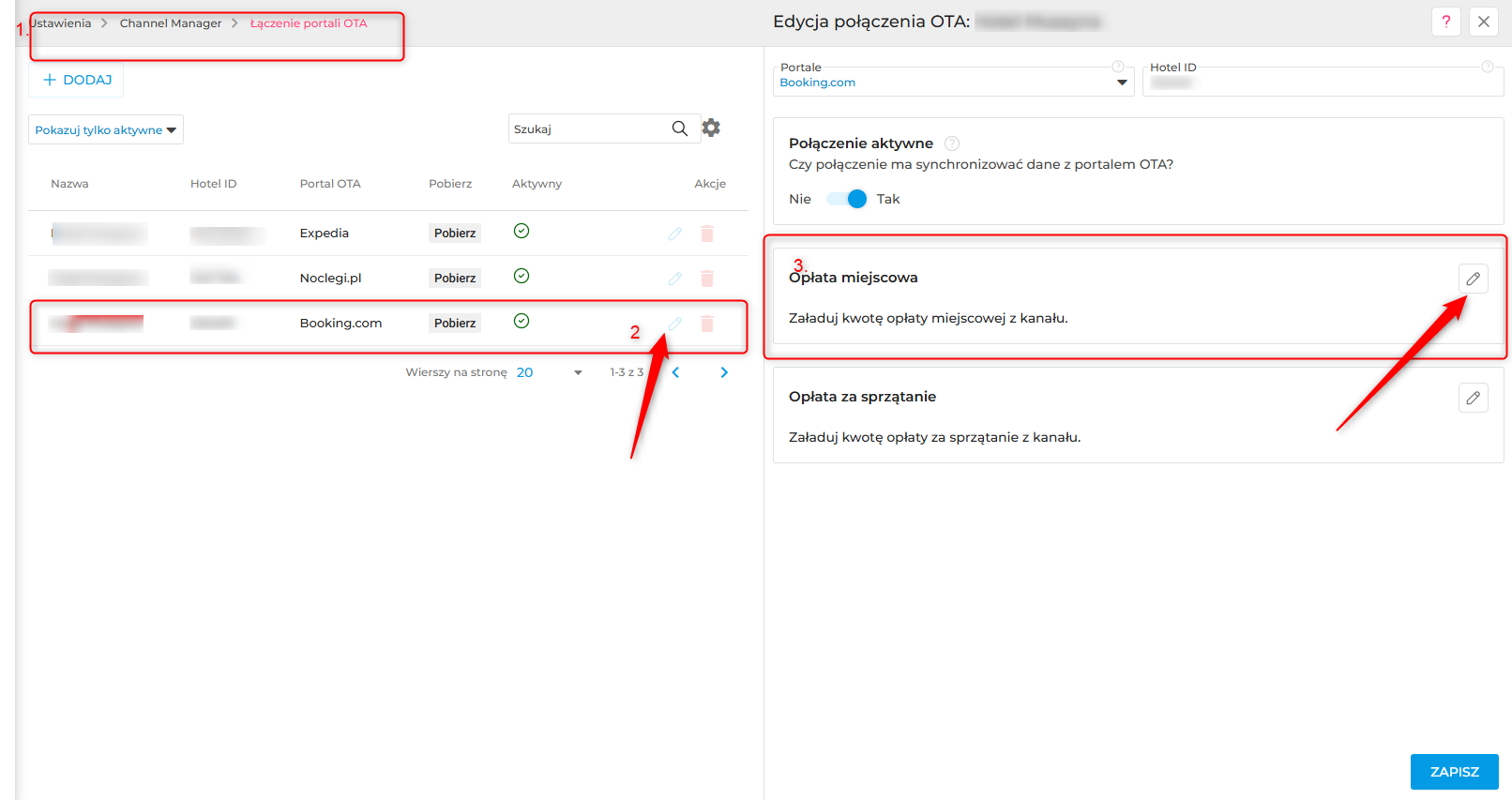The image size is (1512, 800).
Task: Click Pobierz for Expedia
Action: 455,234
